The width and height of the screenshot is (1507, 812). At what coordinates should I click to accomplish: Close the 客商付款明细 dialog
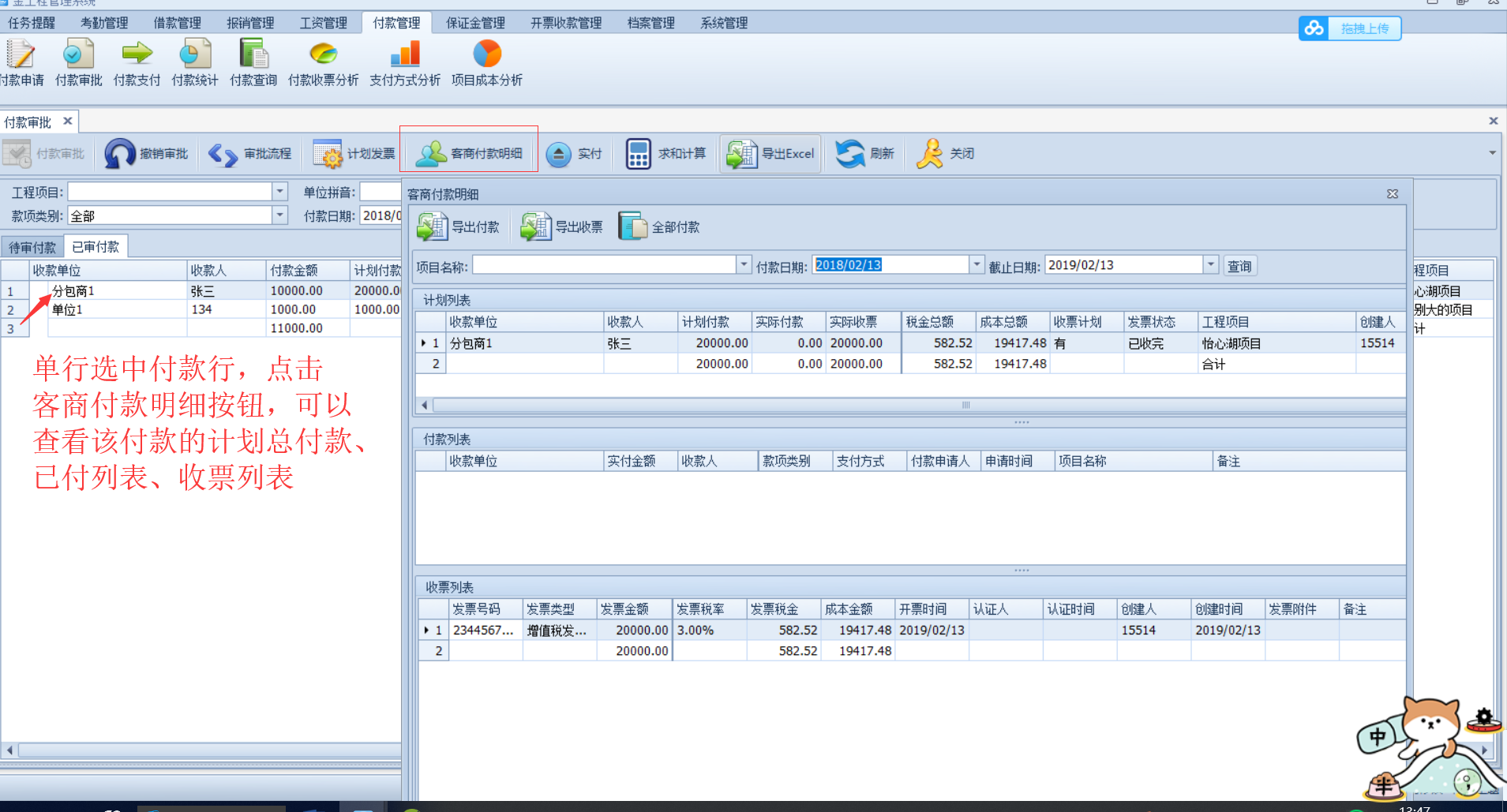tap(1393, 194)
